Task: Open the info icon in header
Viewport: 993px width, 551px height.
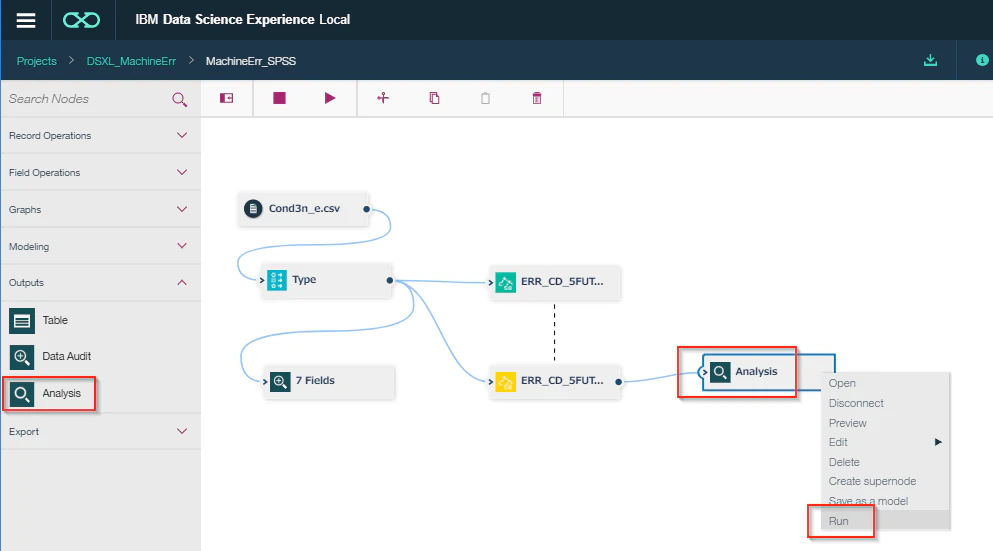Action: coord(982,60)
